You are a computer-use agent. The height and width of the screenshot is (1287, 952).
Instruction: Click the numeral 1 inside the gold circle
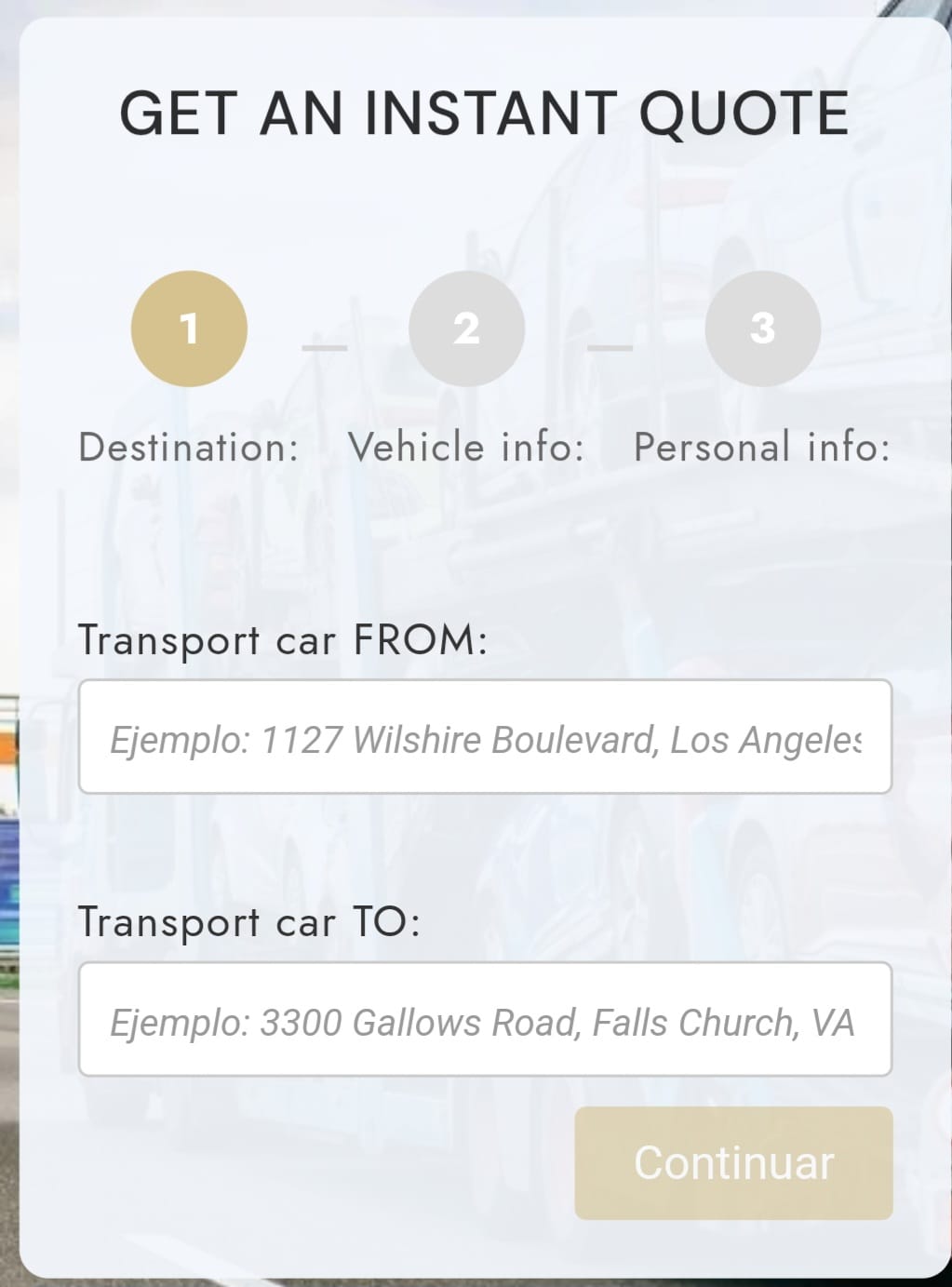click(189, 328)
